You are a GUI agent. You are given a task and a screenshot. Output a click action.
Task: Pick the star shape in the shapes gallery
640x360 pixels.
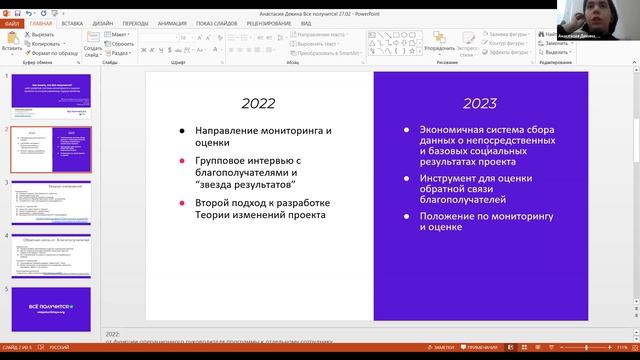[x=412, y=51]
